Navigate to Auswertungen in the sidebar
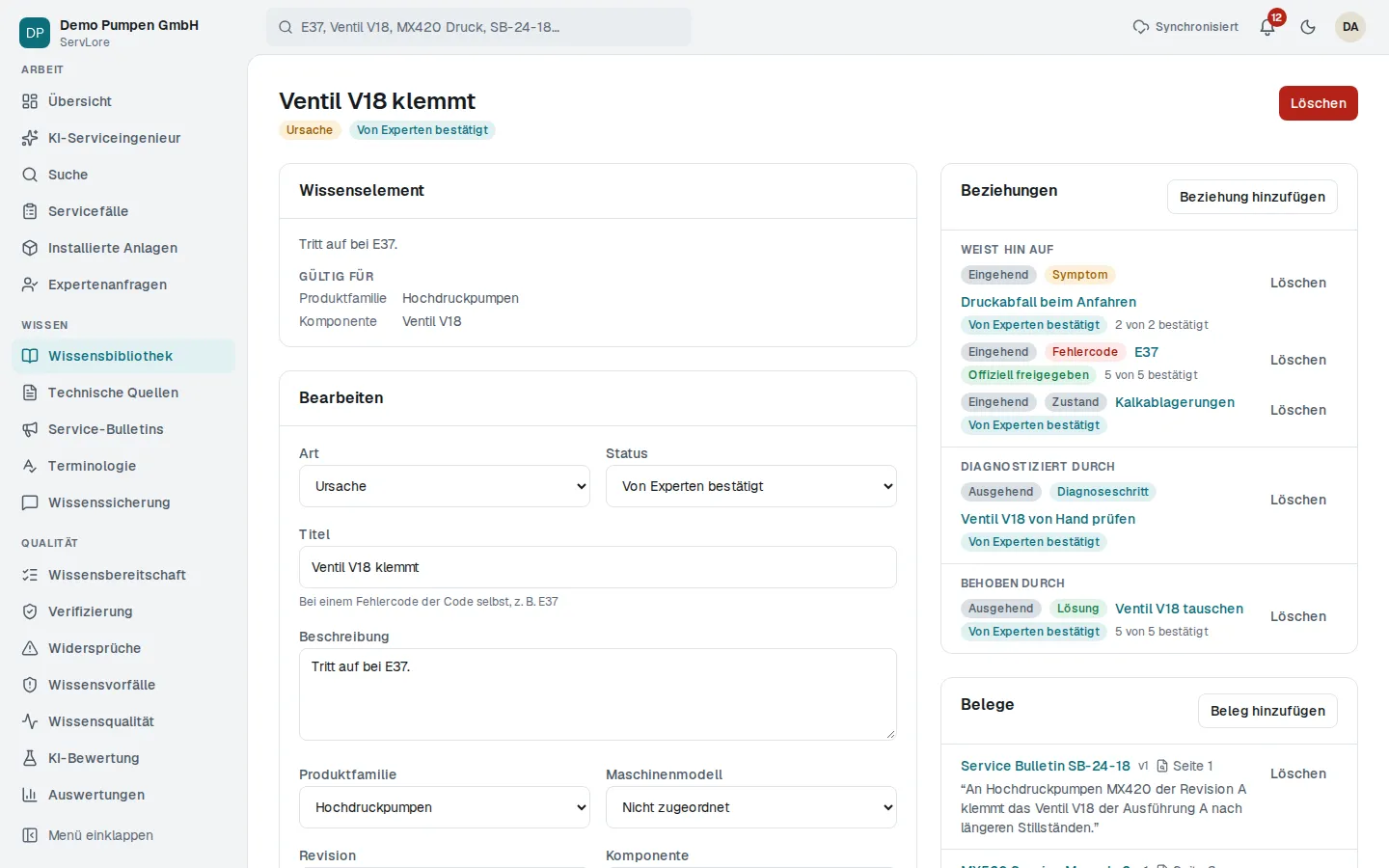 pos(123,795)
